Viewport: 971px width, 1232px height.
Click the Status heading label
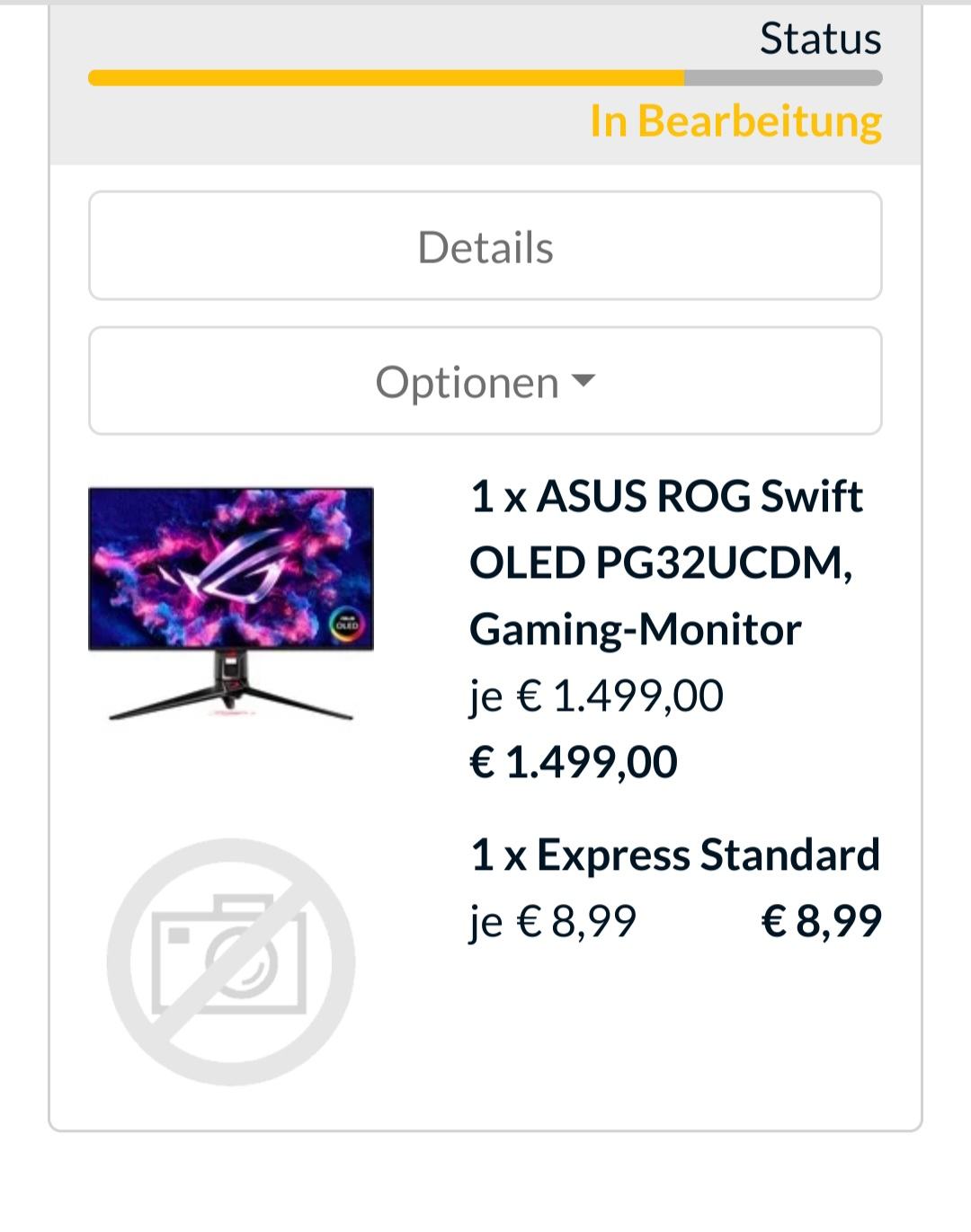coord(820,39)
